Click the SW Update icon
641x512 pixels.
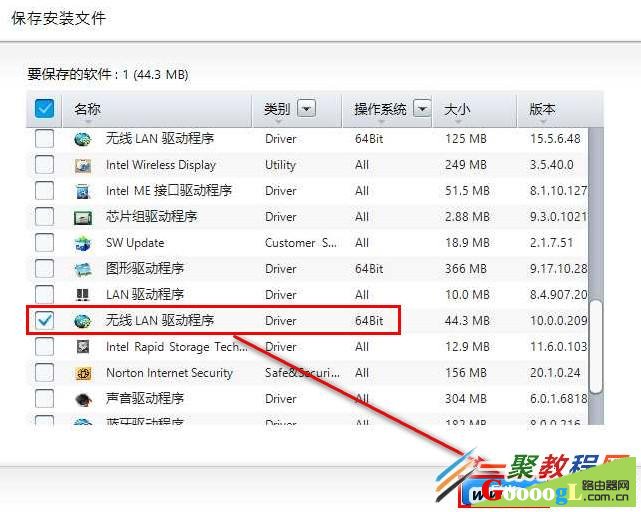pos(83,243)
